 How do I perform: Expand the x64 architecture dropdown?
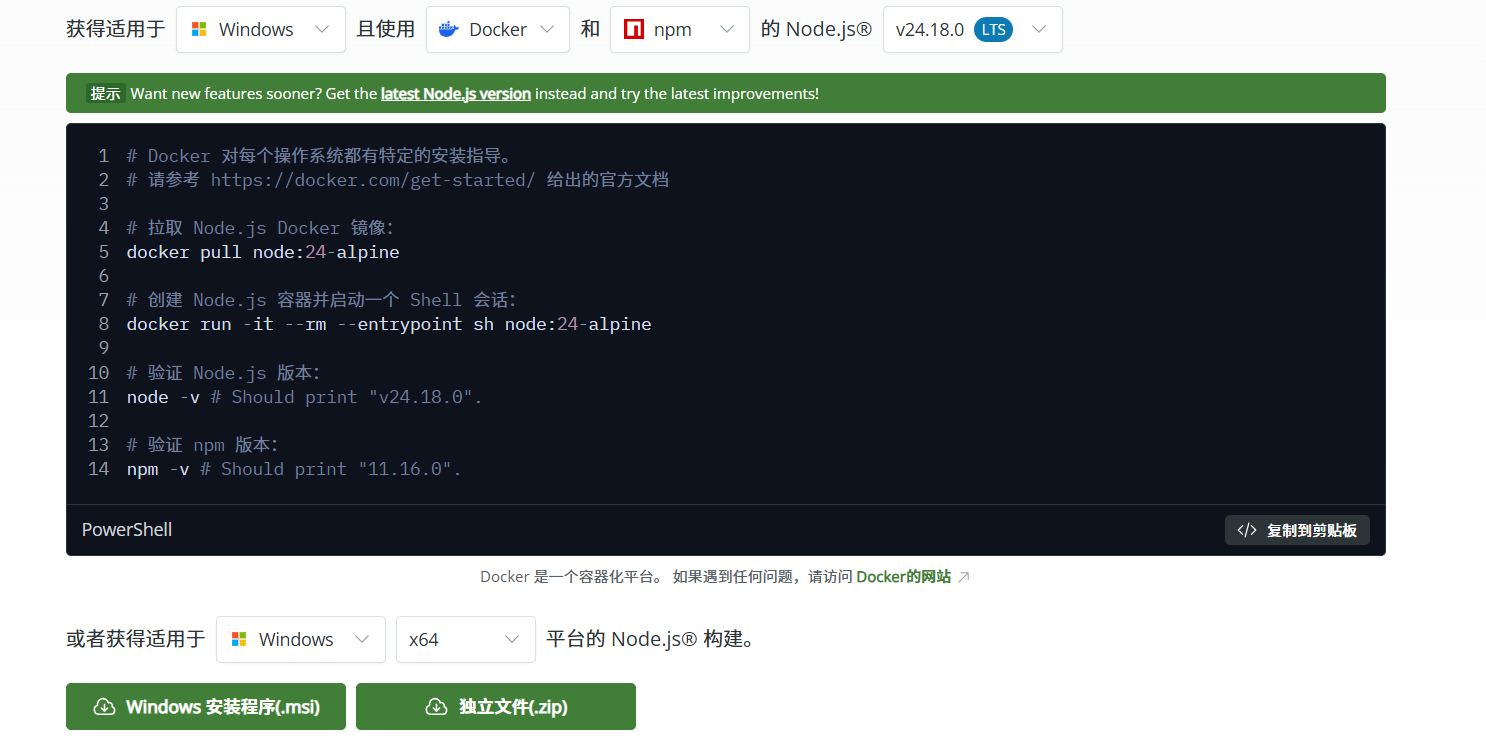pyautogui.click(x=466, y=639)
